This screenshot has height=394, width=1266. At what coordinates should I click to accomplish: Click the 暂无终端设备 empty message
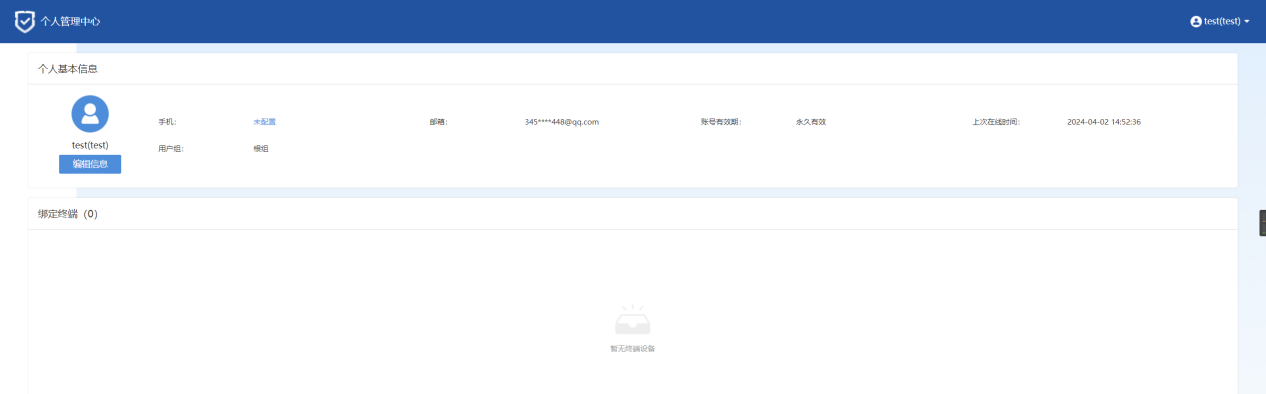click(632, 349)
